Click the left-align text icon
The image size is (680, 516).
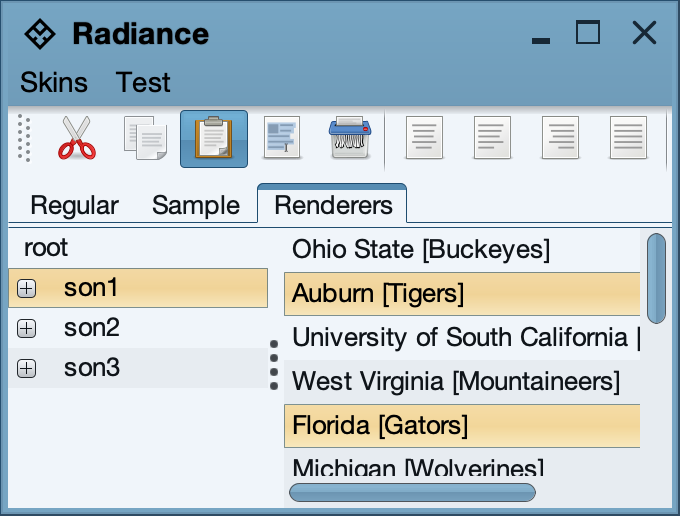(492, 138)
